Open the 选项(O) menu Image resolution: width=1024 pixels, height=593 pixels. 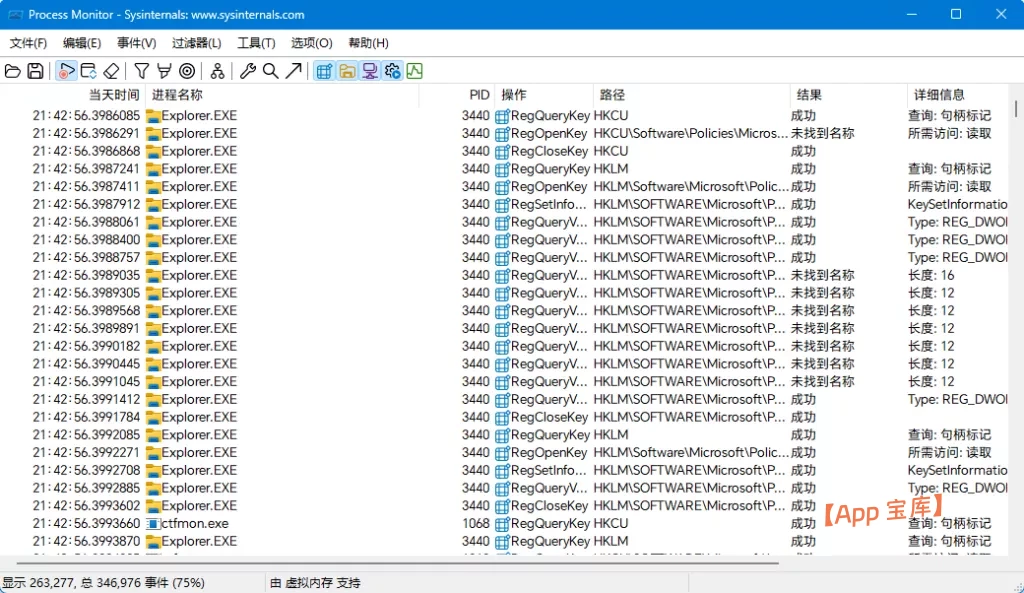point(312,43)
